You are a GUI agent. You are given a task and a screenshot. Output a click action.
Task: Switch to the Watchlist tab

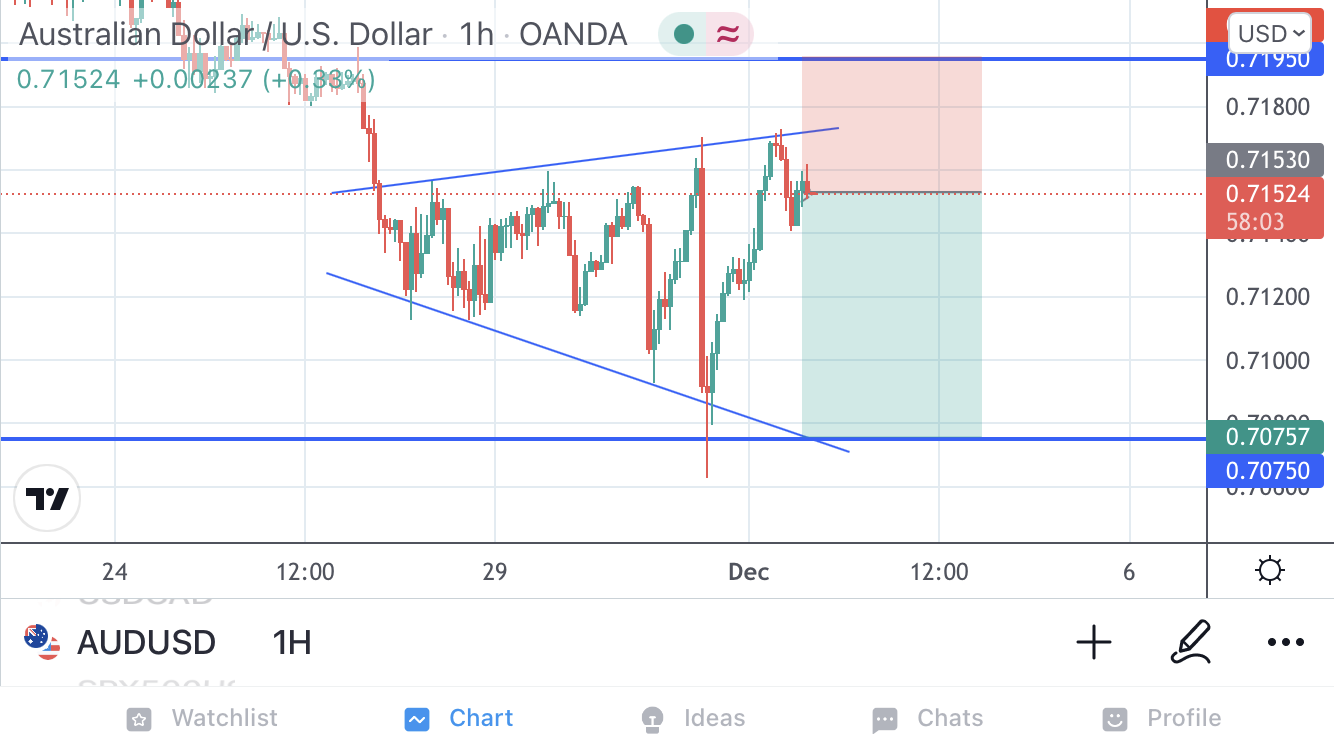(202, 718)
